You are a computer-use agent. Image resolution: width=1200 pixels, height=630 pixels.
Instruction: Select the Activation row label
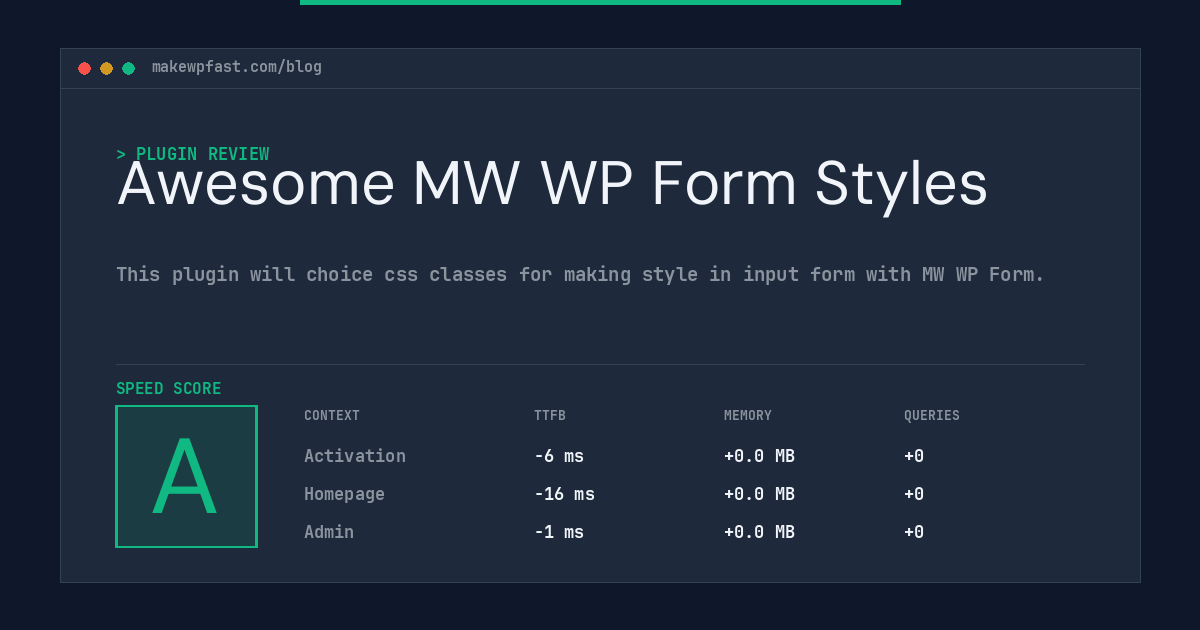(x=355, y=456)
